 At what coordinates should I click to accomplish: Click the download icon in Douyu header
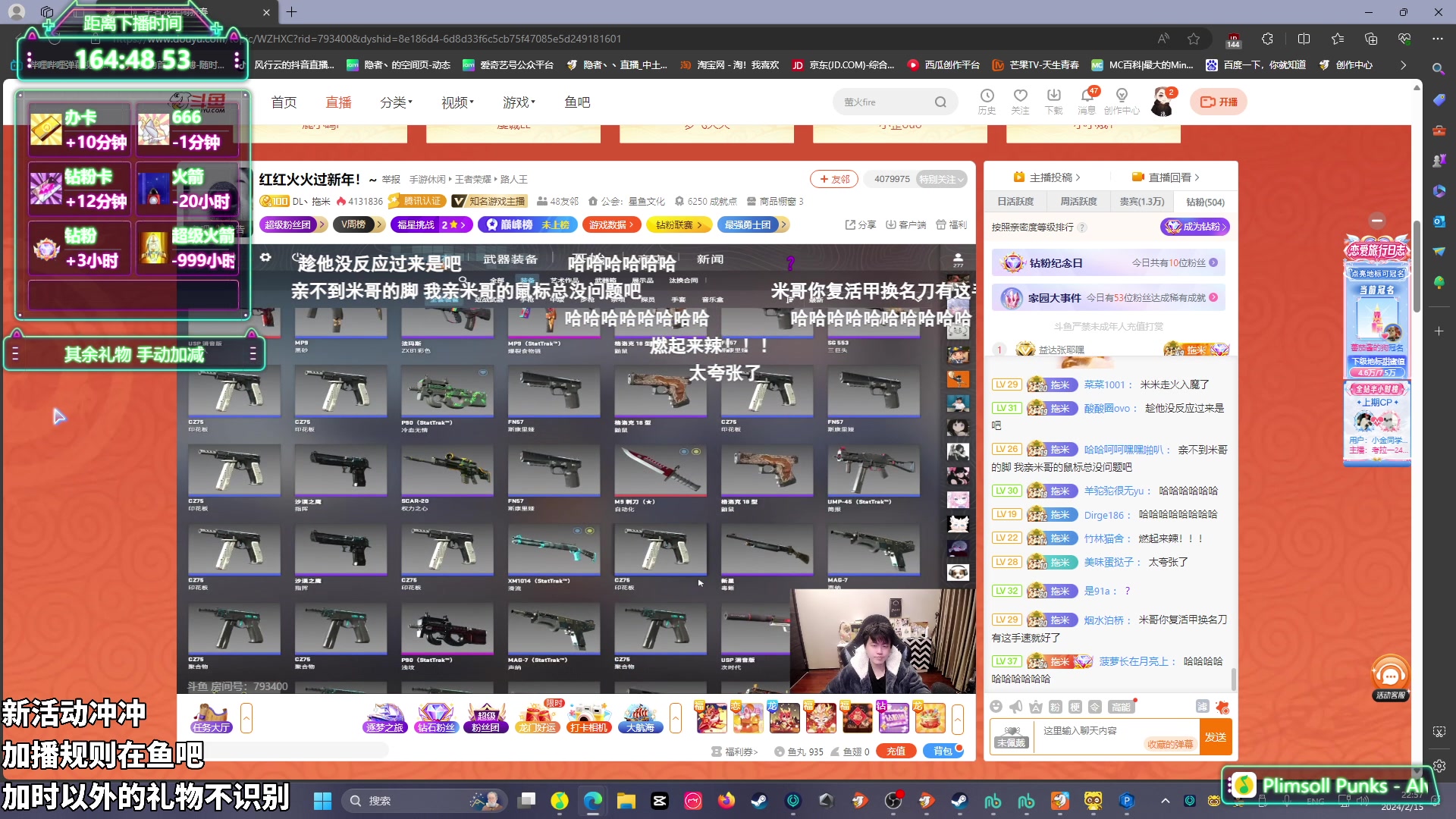[1053, 96]
